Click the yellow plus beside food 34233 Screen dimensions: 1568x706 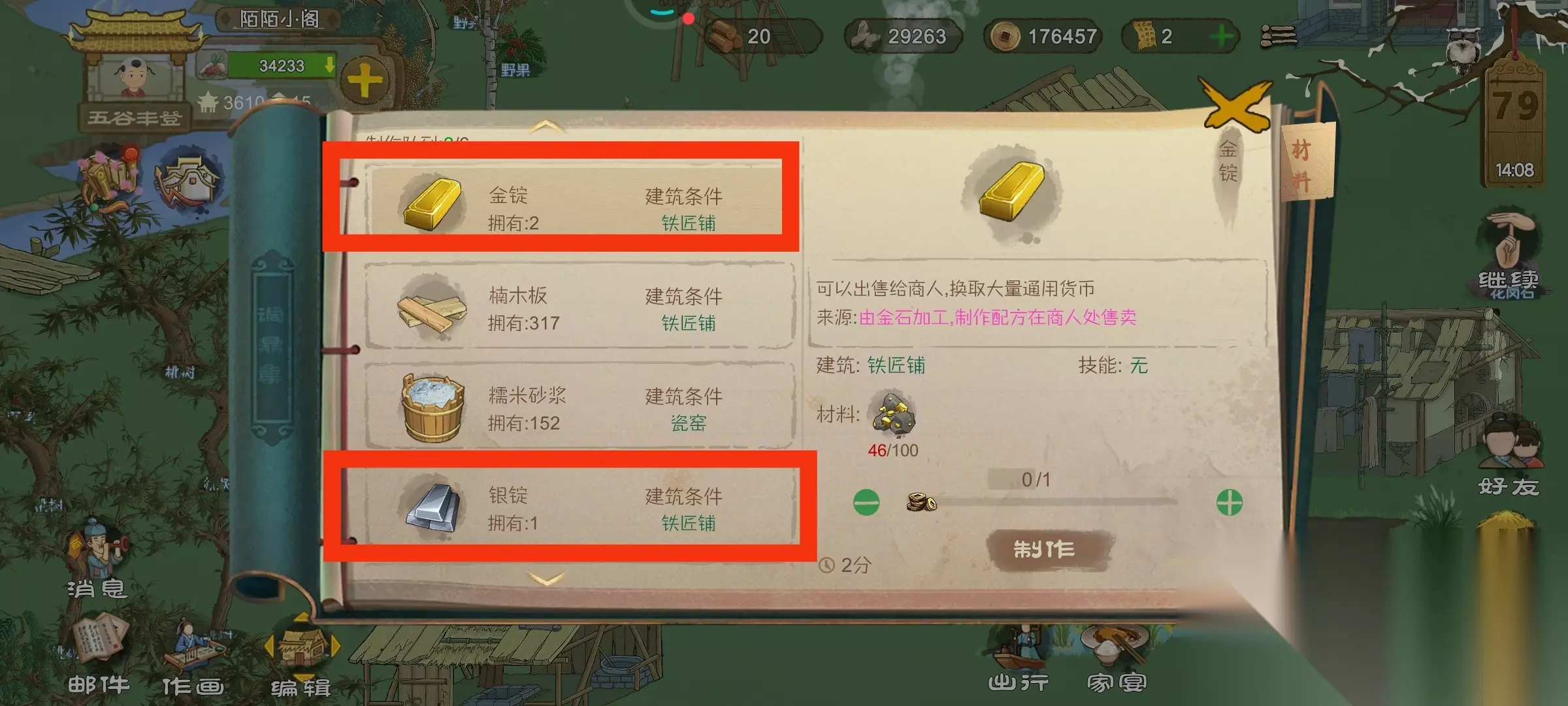[365, 81]
